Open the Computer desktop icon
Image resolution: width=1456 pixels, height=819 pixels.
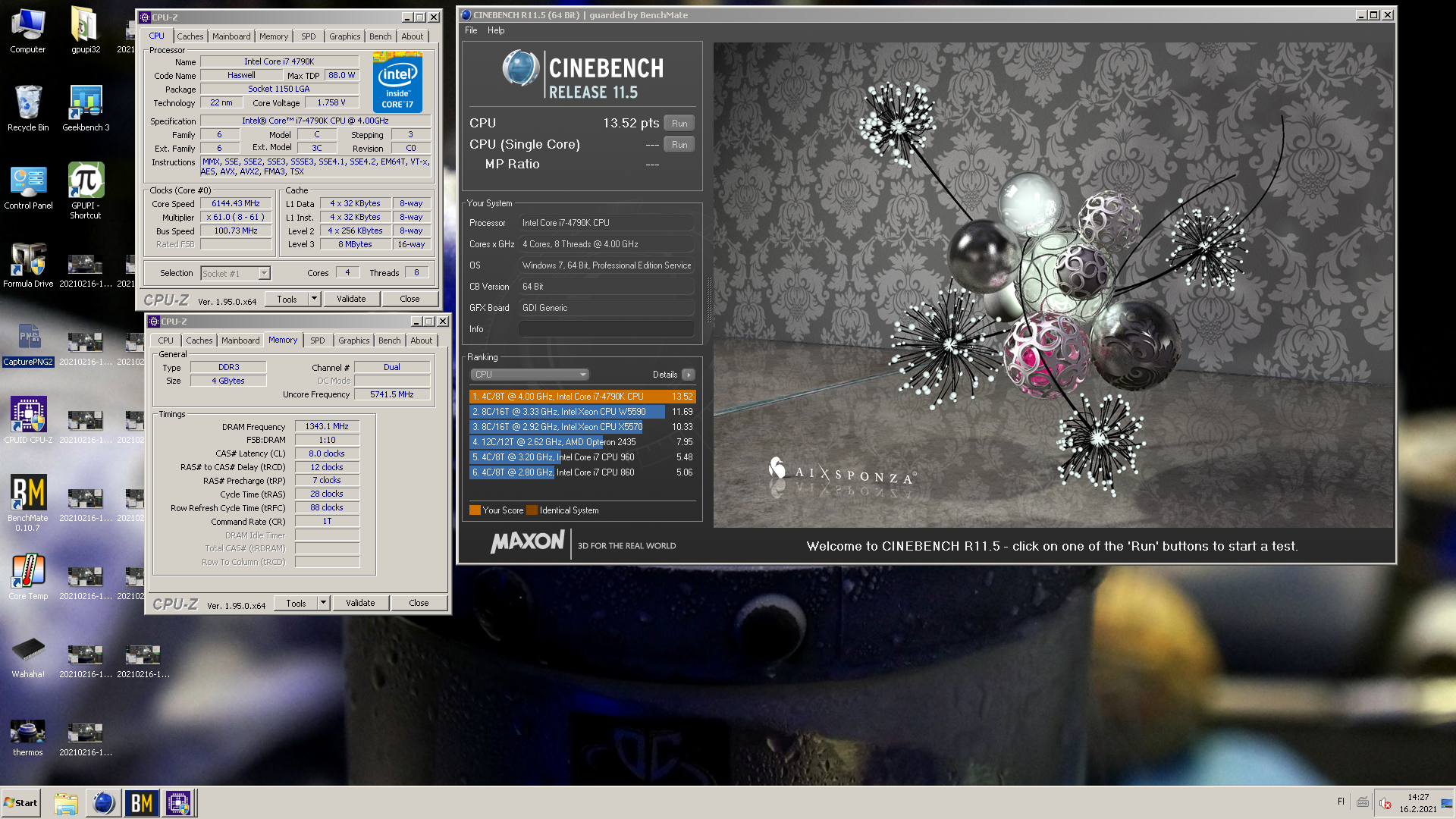28,30
